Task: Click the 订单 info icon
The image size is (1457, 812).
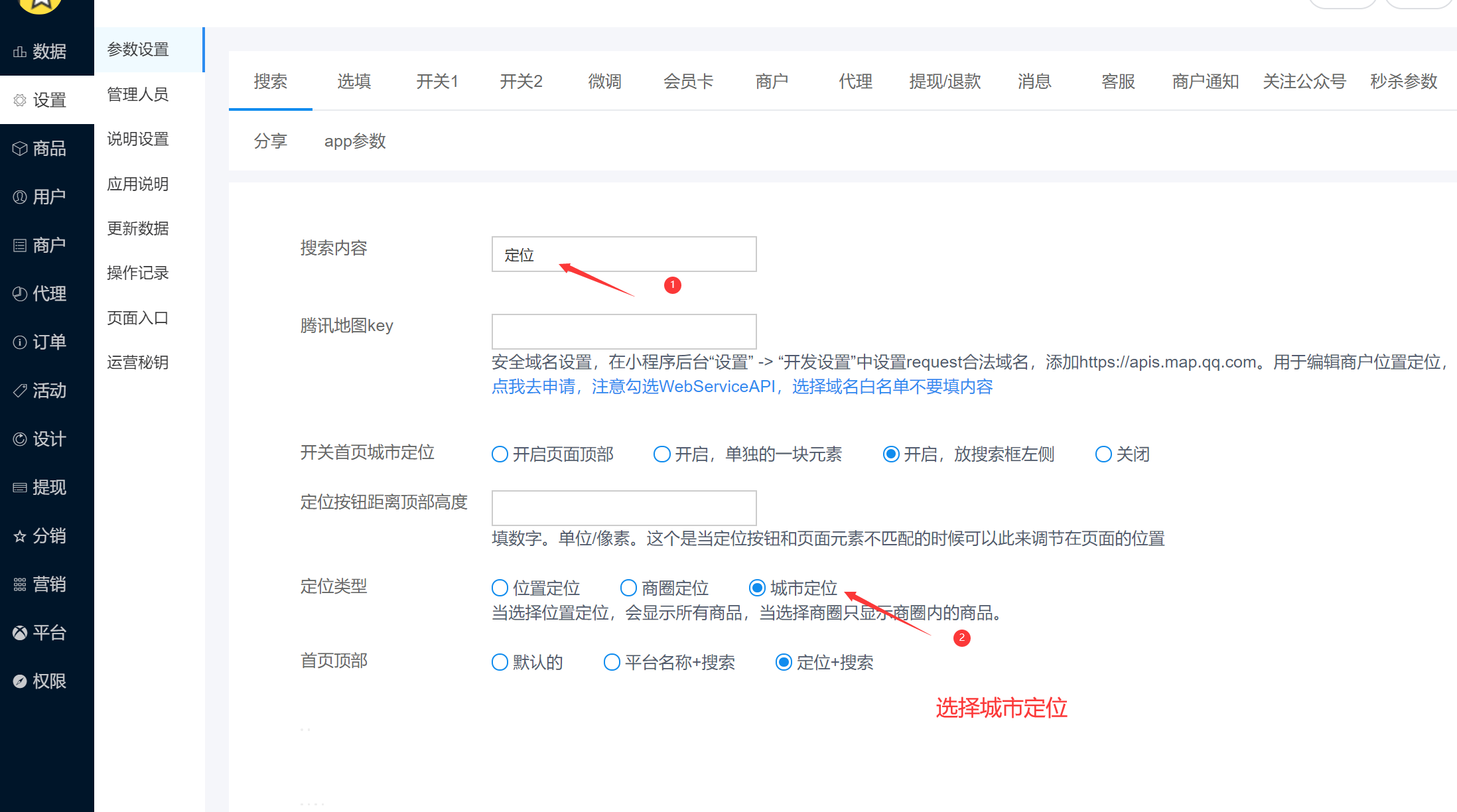Action: (20, 342)
